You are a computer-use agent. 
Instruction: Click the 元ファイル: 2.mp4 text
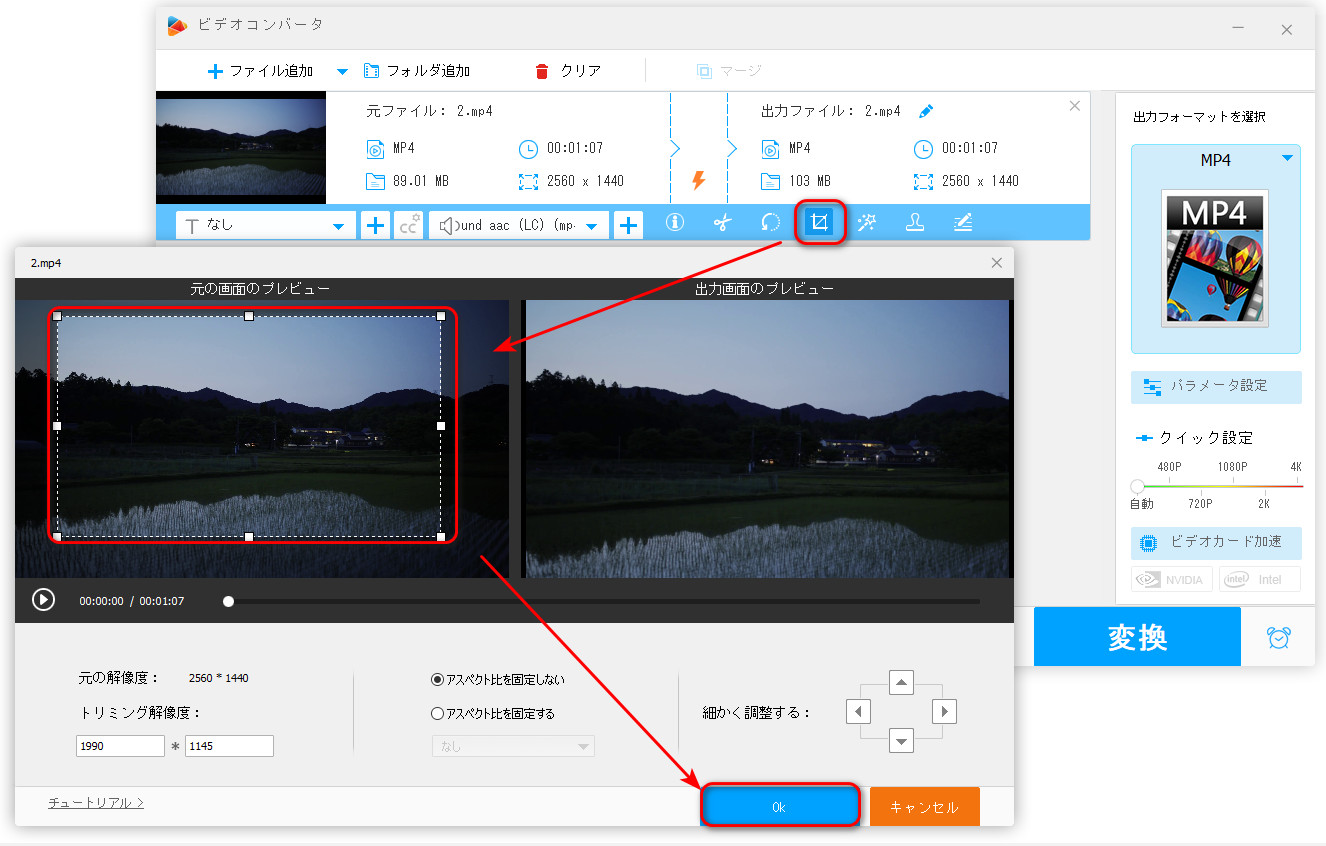click(x=430, y=111)
